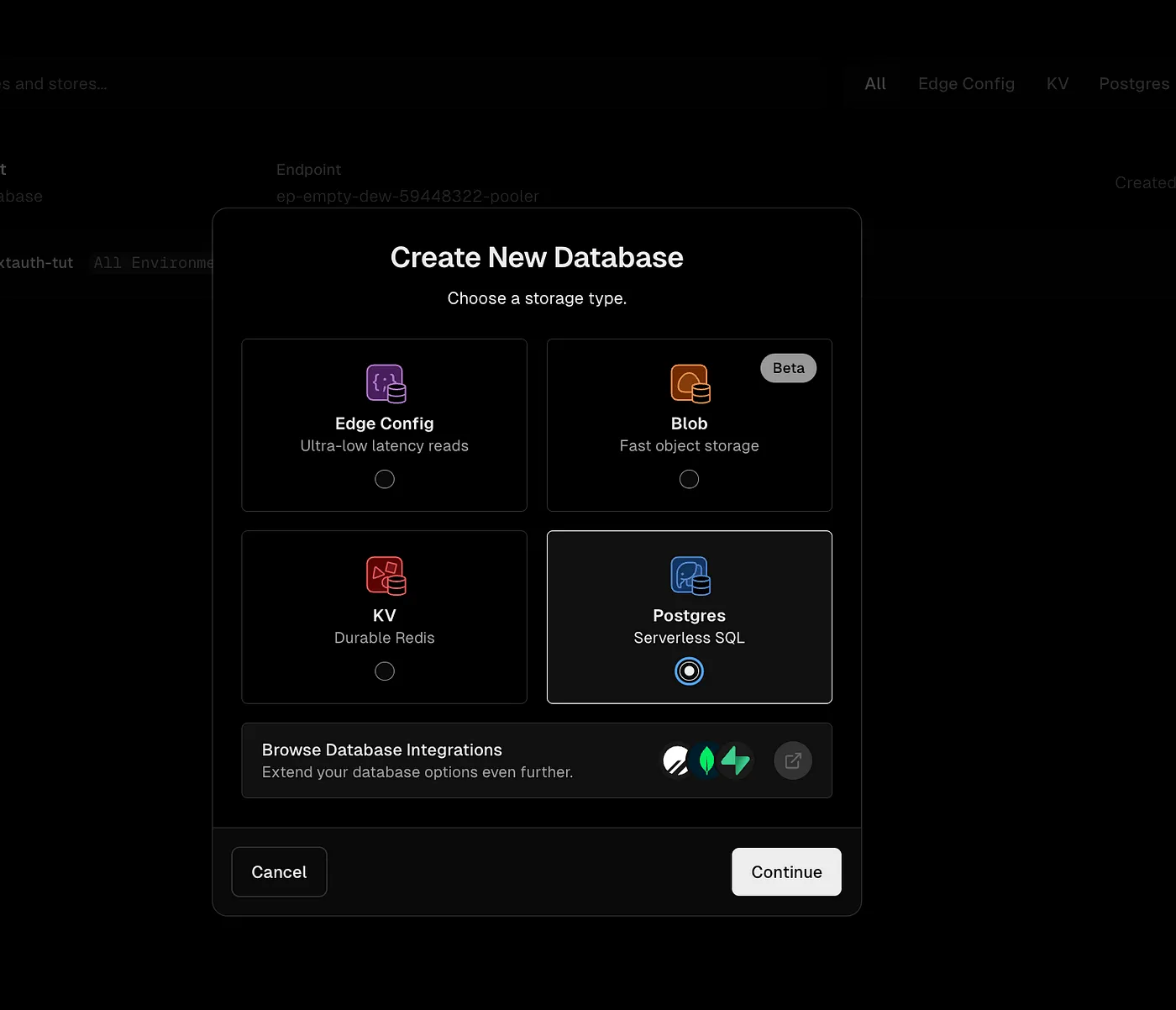Screen dimensions: 1176x1010
Task: Click the Beta badge on Blob
Action: [x=788, y=368]
